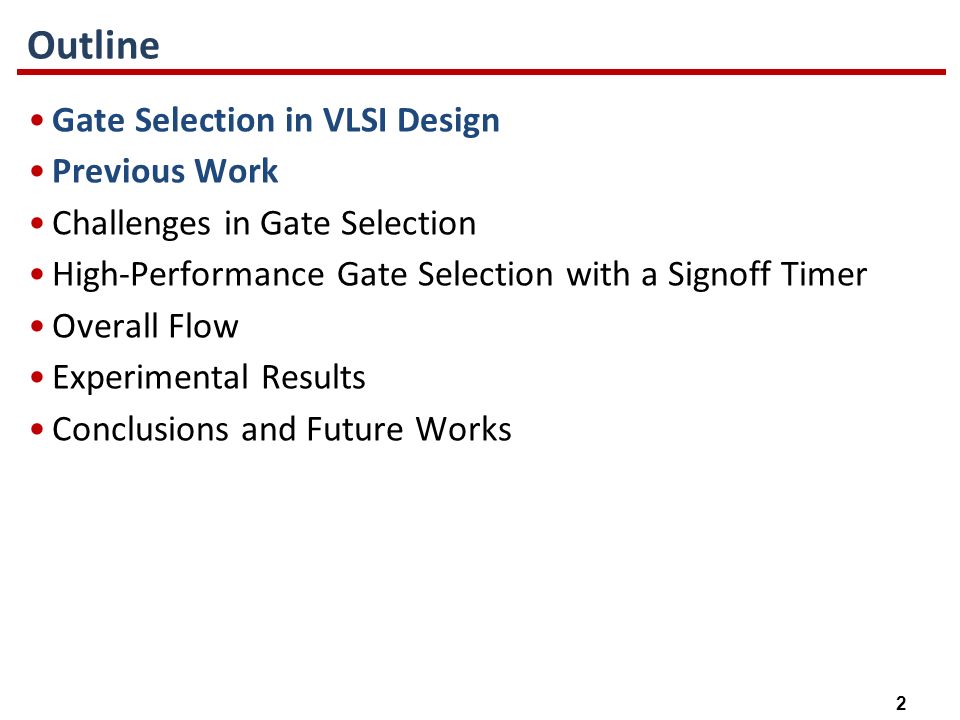Click the red bullet before High-Performance
The image size is (960, 720).
(x=37, y=274)
